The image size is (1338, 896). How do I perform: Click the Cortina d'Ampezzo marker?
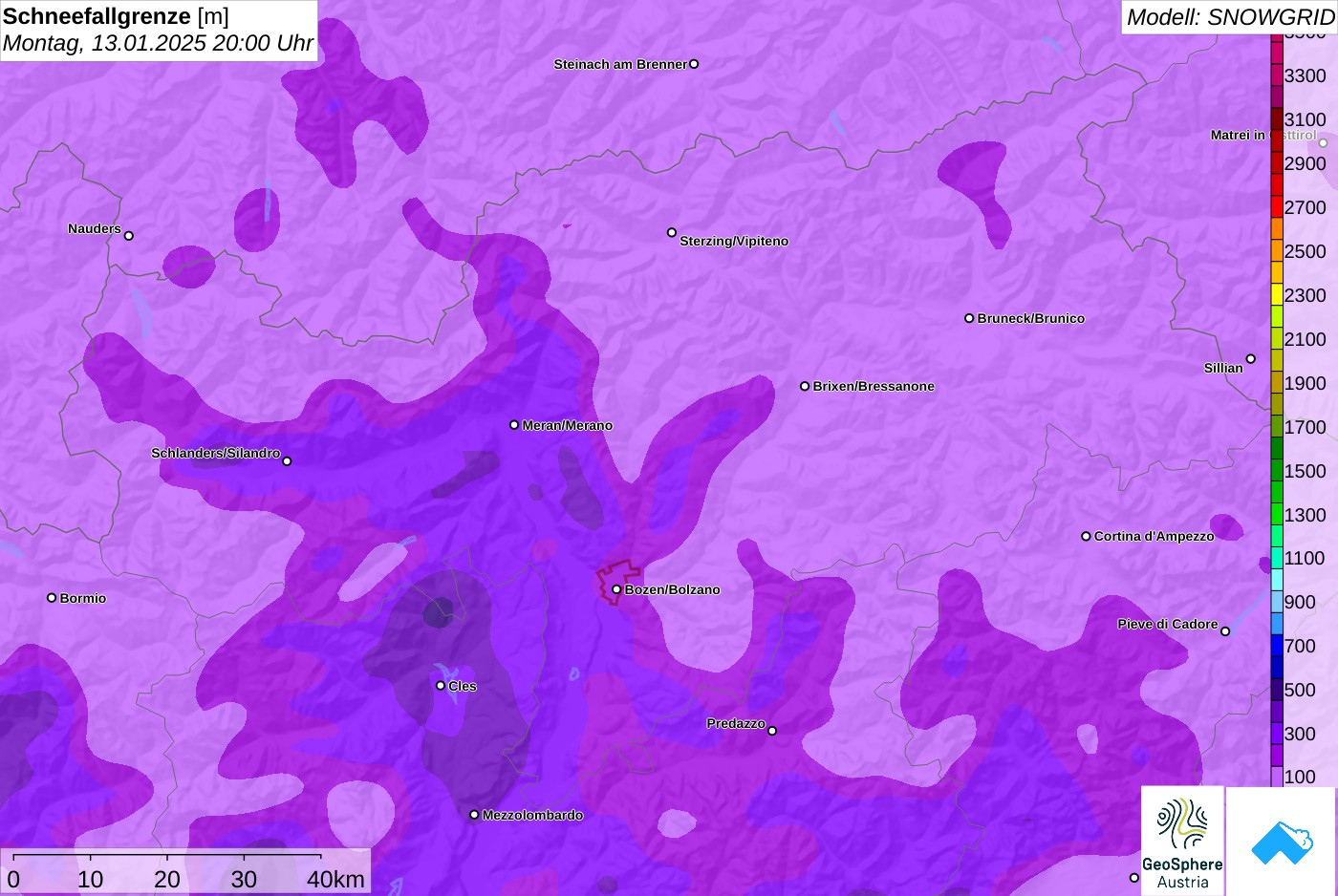[x=1086, y=536]
